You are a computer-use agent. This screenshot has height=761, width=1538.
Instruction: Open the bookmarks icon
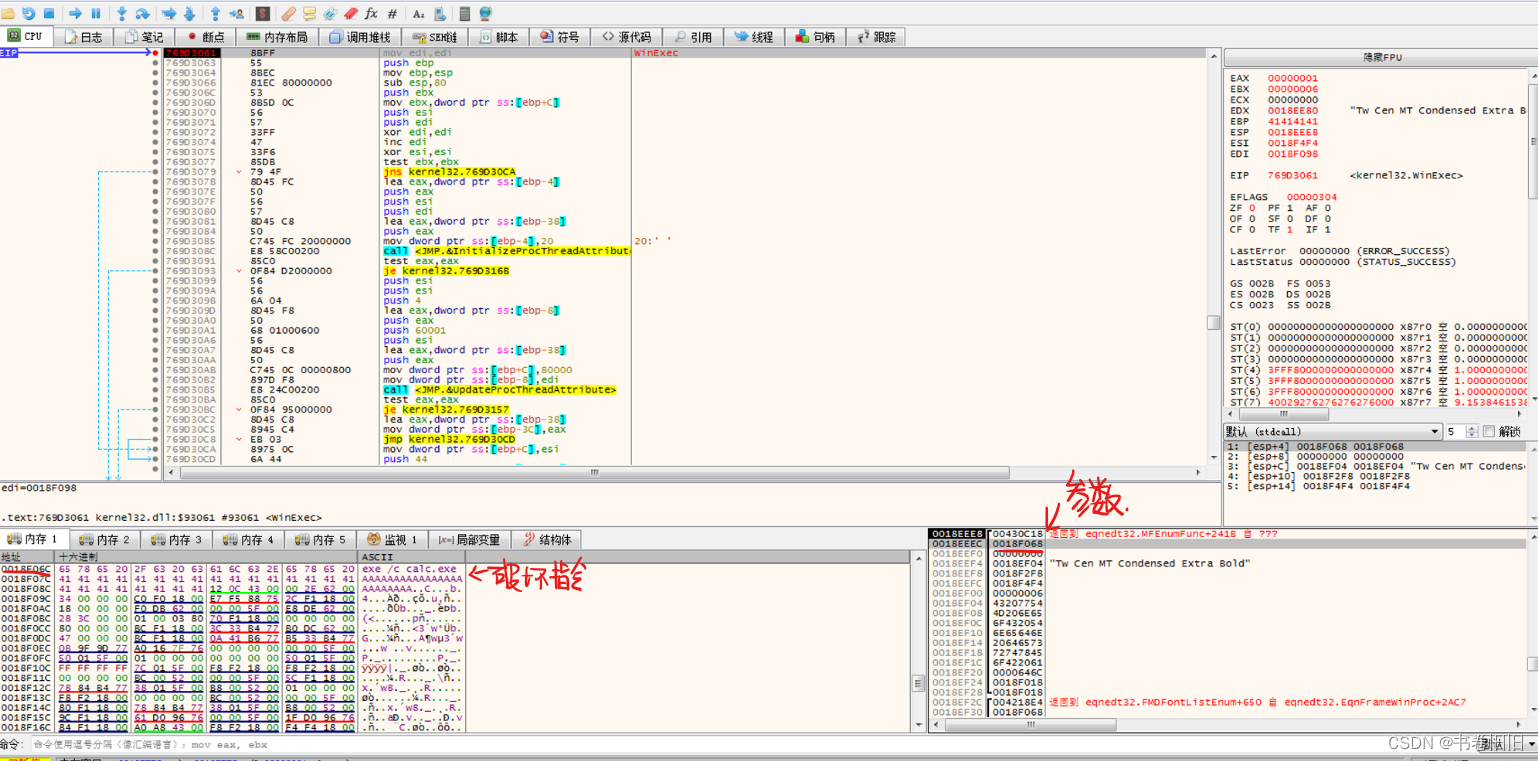click(350, 14)
